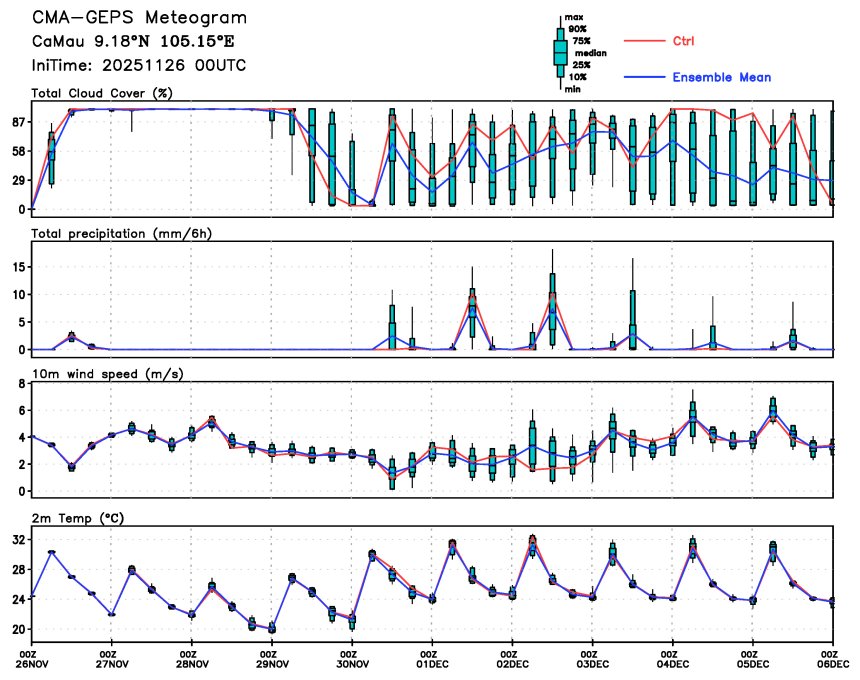Click the 4 tick on wind speed axis
Screen dimensions: 860x680
(22, 438)
